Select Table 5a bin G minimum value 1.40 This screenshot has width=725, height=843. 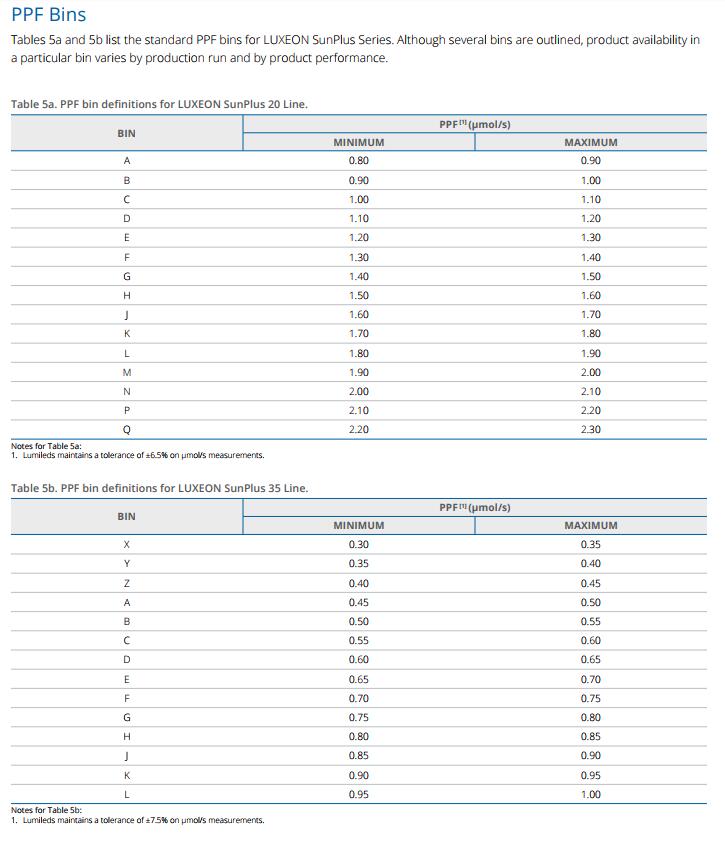[x=358, y=276]
